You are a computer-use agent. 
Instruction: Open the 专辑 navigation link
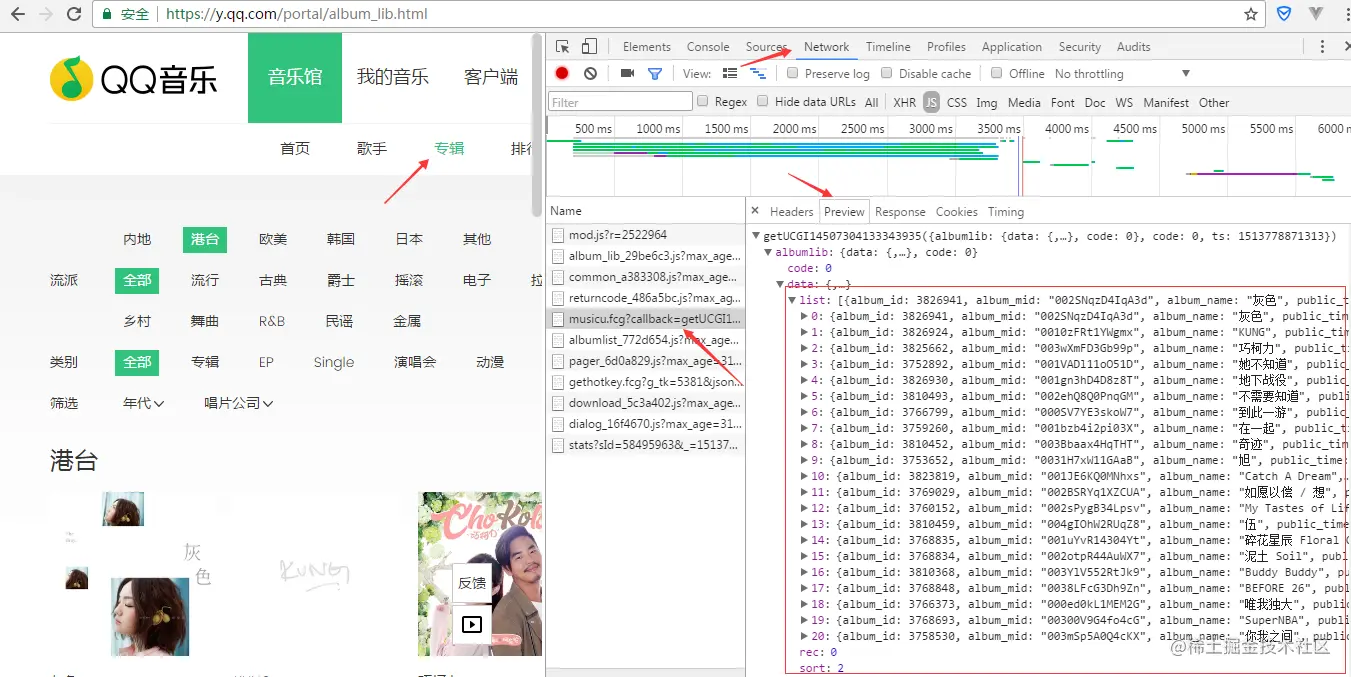[x=449, y=148]
